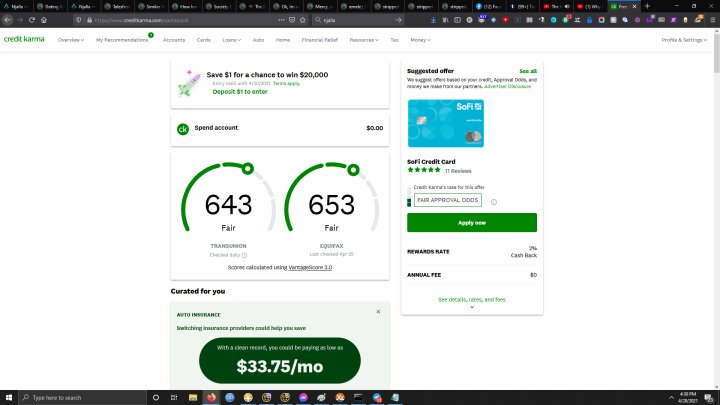Viewport: 720px width, 405px height.
Task: Dismiss the Auto Insurance card with X
Action: click(378, 311)
